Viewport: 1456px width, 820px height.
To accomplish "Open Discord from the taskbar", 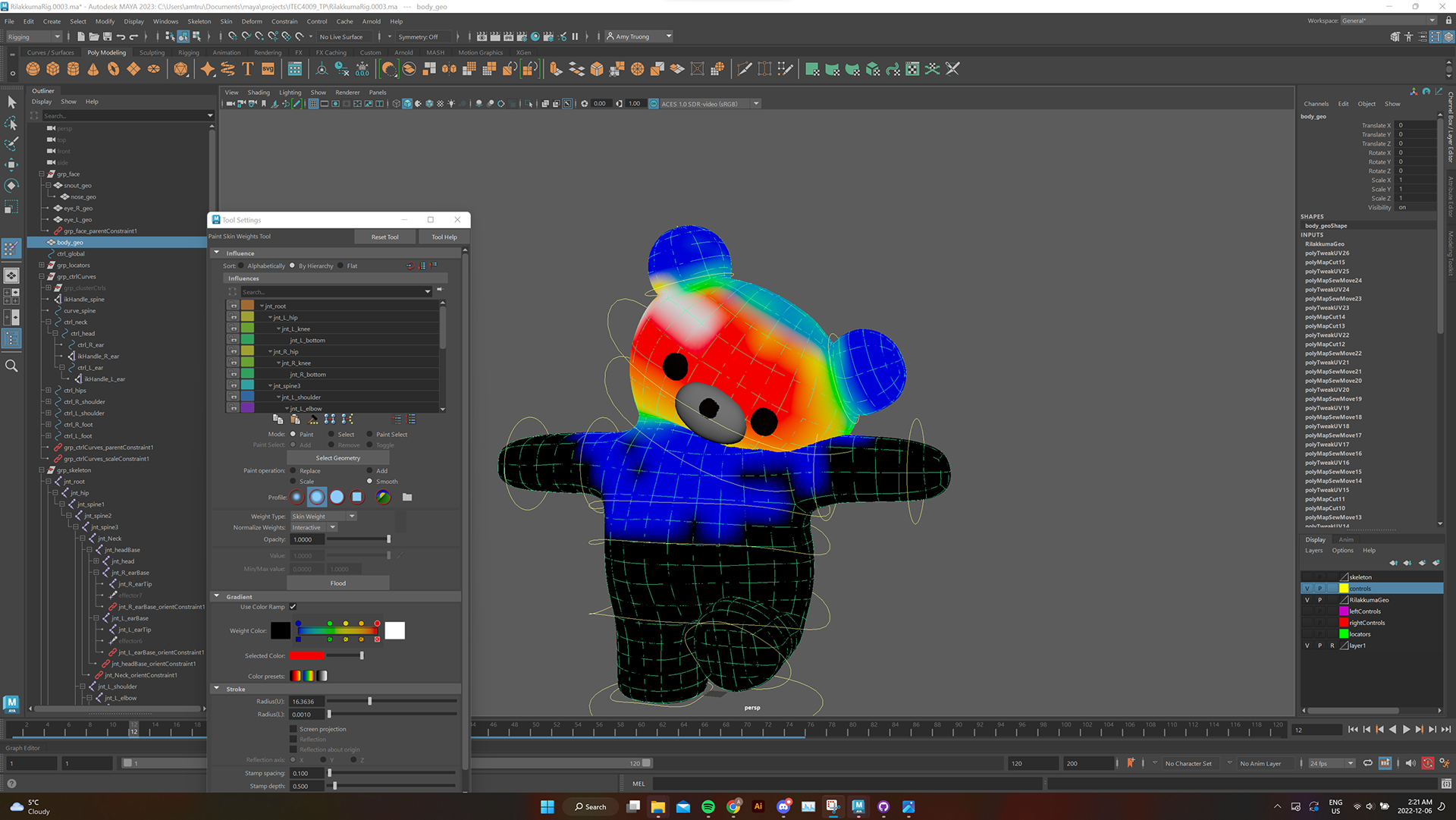I will click(x=783, y=806).
